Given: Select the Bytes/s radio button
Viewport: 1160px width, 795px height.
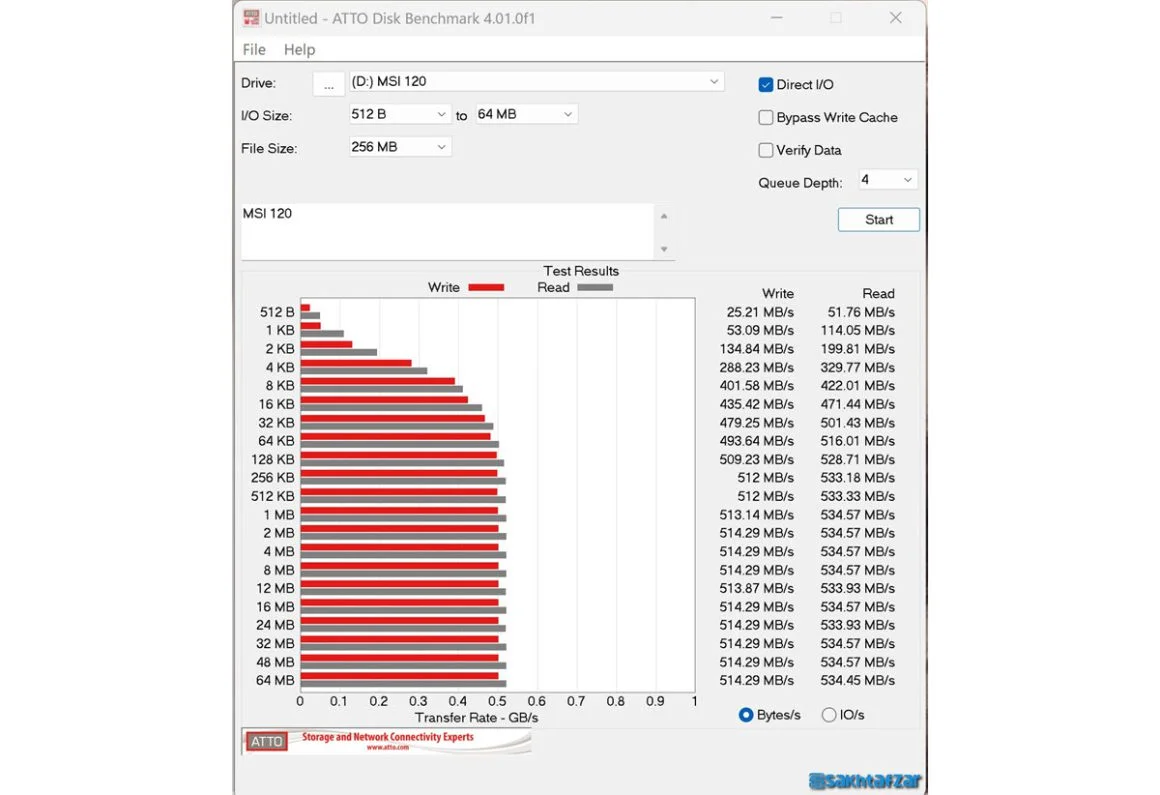Looking at the screenshot, I should (x=746, y=715).
